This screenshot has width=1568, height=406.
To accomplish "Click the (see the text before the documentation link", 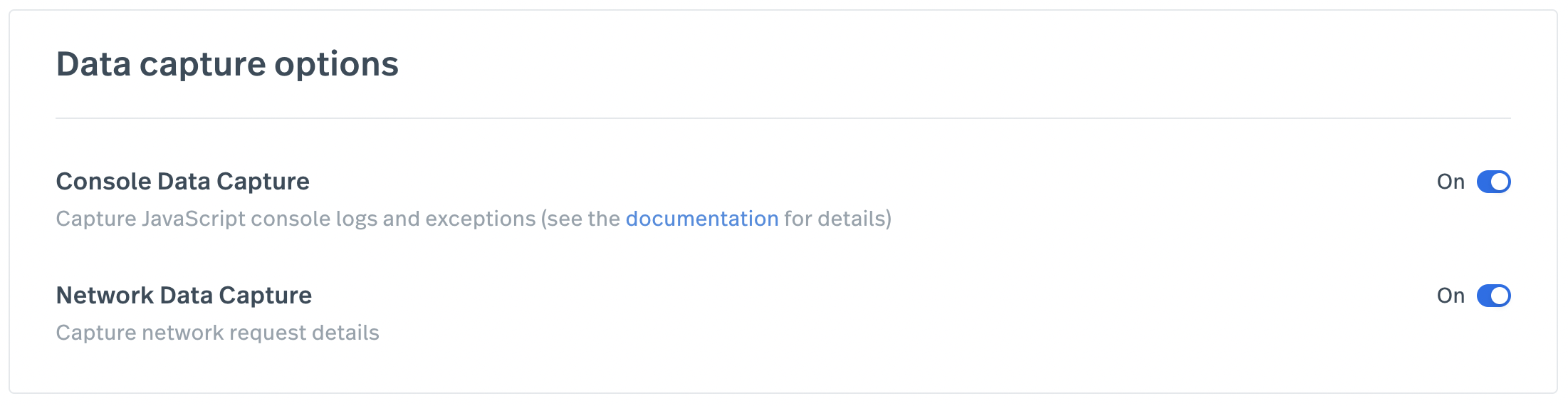I will click(x=581, y=219).
